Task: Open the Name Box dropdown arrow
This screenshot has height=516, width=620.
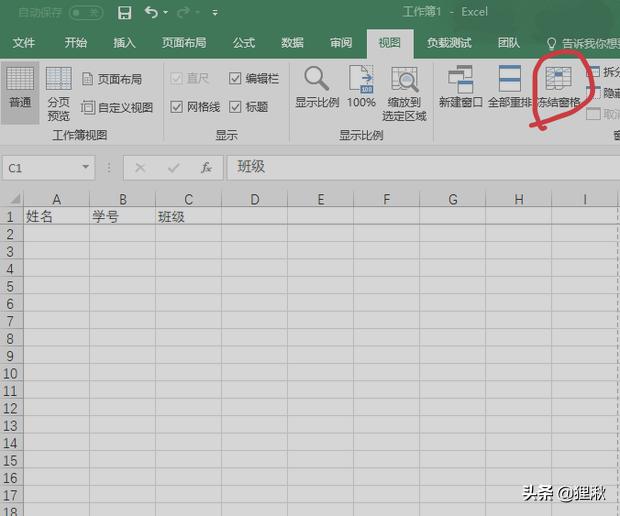Action: [84, 168]
